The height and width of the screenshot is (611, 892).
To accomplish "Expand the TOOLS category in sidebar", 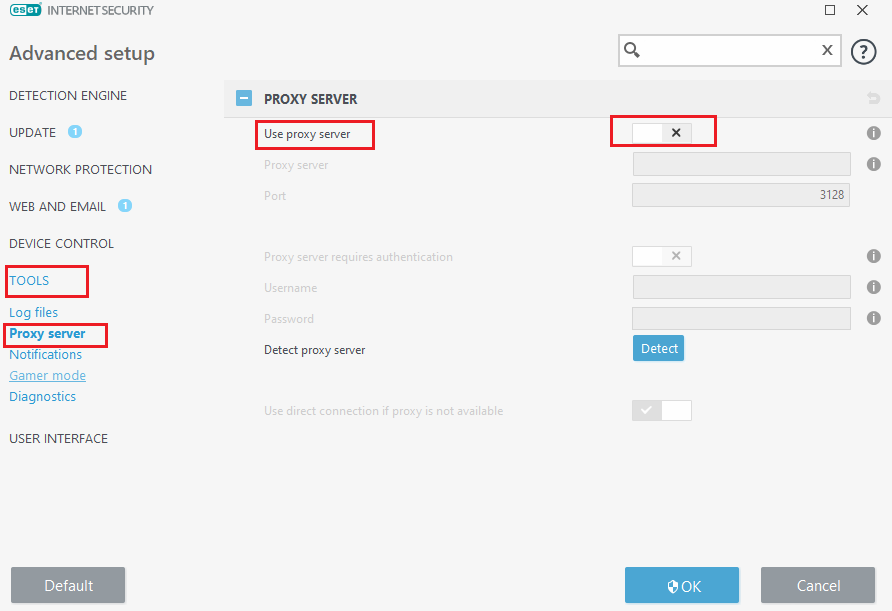I will click(x=30, y=281).
